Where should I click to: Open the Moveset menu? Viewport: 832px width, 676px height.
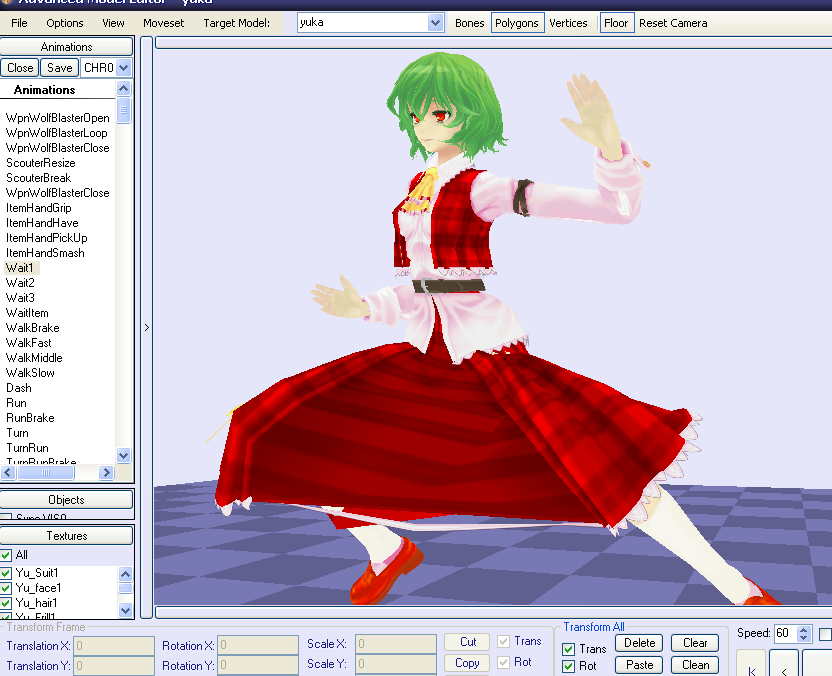point(163,23)
